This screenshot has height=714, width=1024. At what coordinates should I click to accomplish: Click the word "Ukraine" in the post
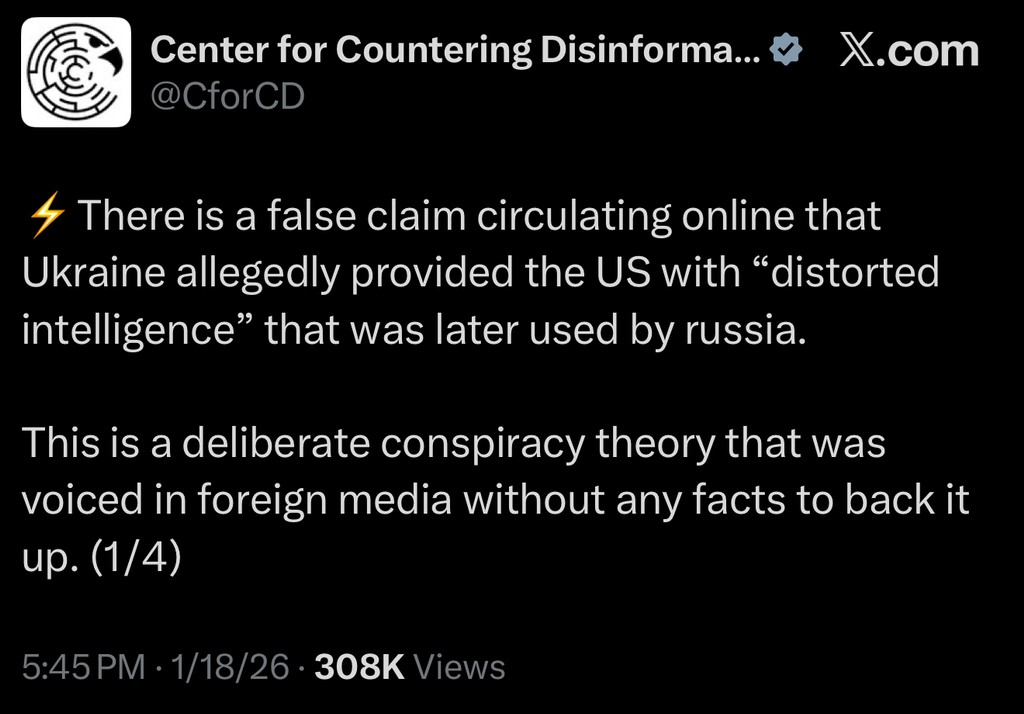(85, 273)
